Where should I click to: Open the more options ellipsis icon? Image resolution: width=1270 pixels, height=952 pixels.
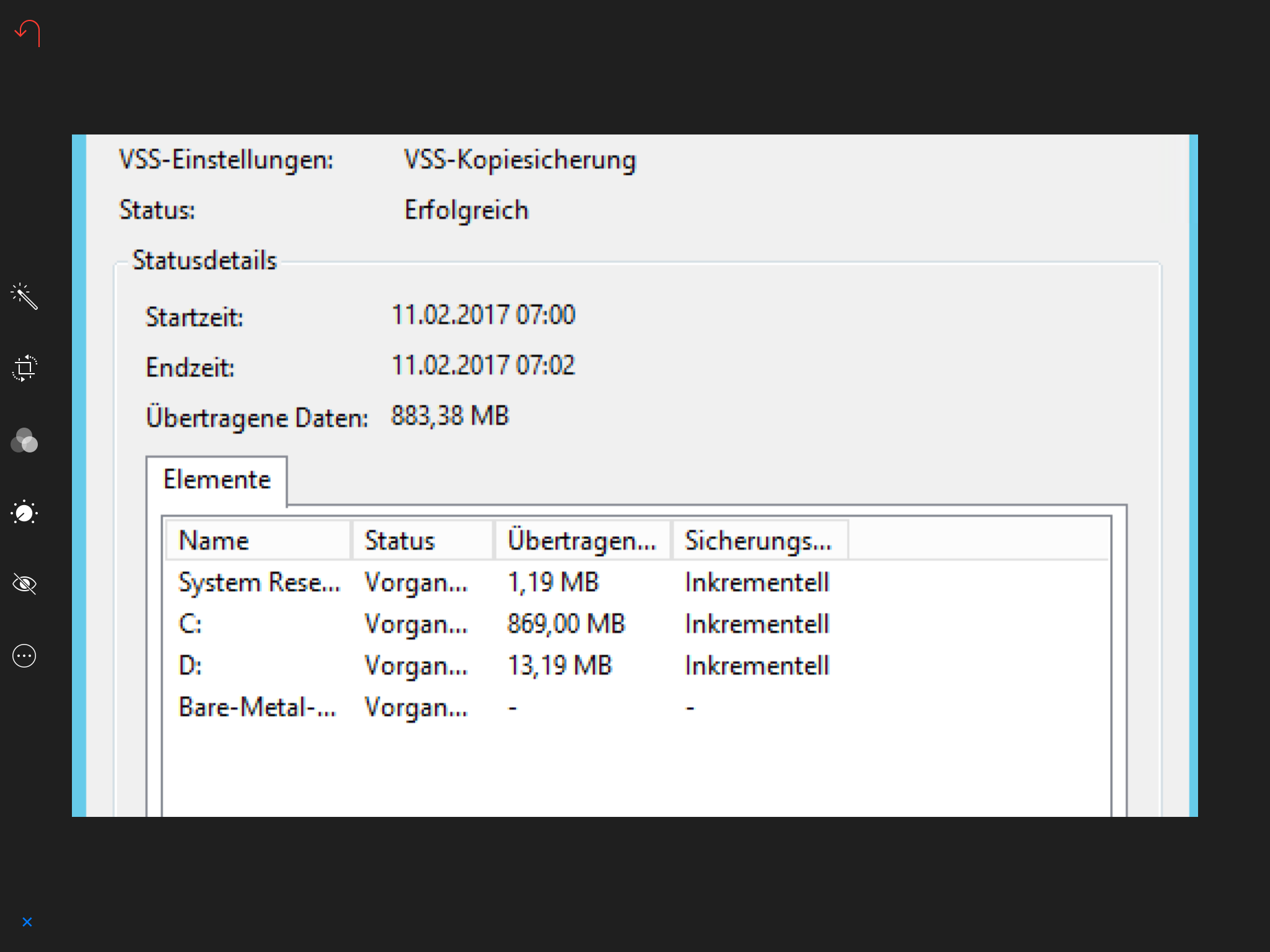[x=24, y=656]
